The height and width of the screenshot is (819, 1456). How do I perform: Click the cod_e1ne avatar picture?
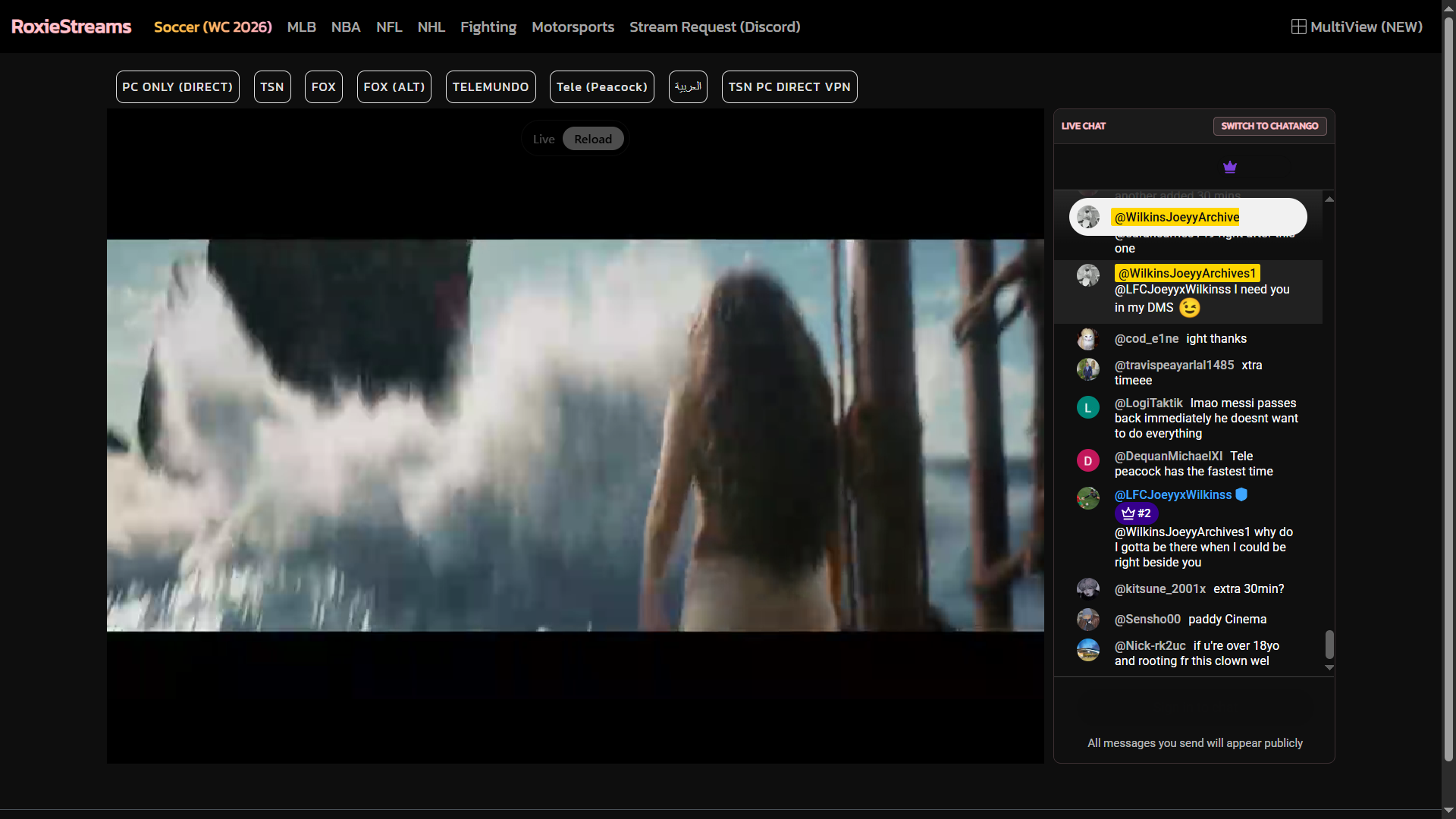[1087, 339]
